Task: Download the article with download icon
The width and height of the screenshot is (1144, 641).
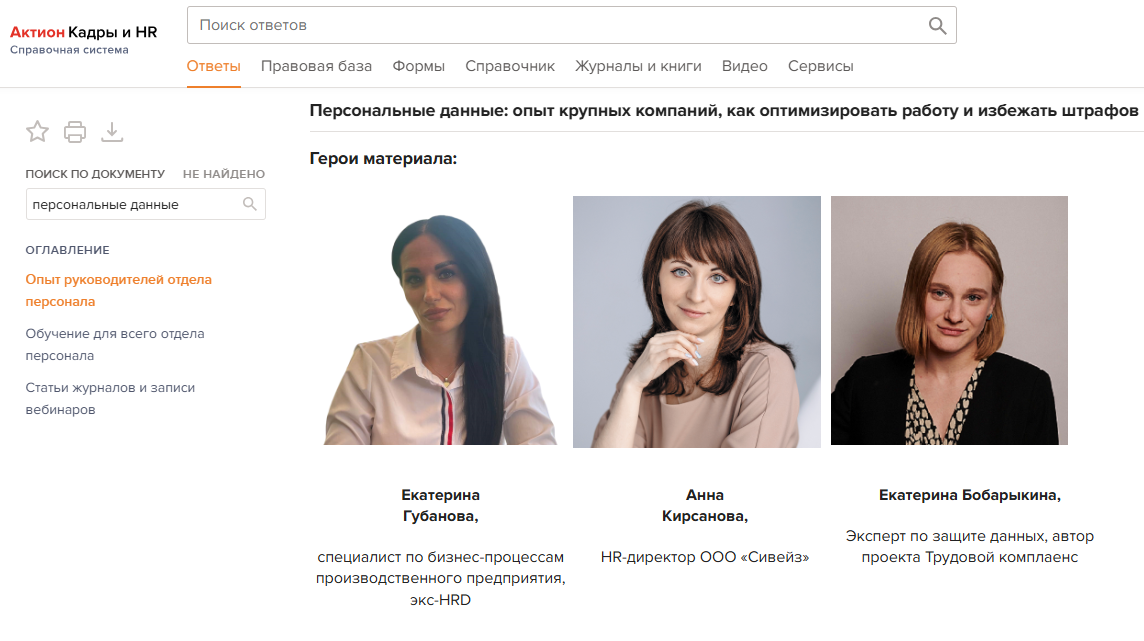Action: 112,132
